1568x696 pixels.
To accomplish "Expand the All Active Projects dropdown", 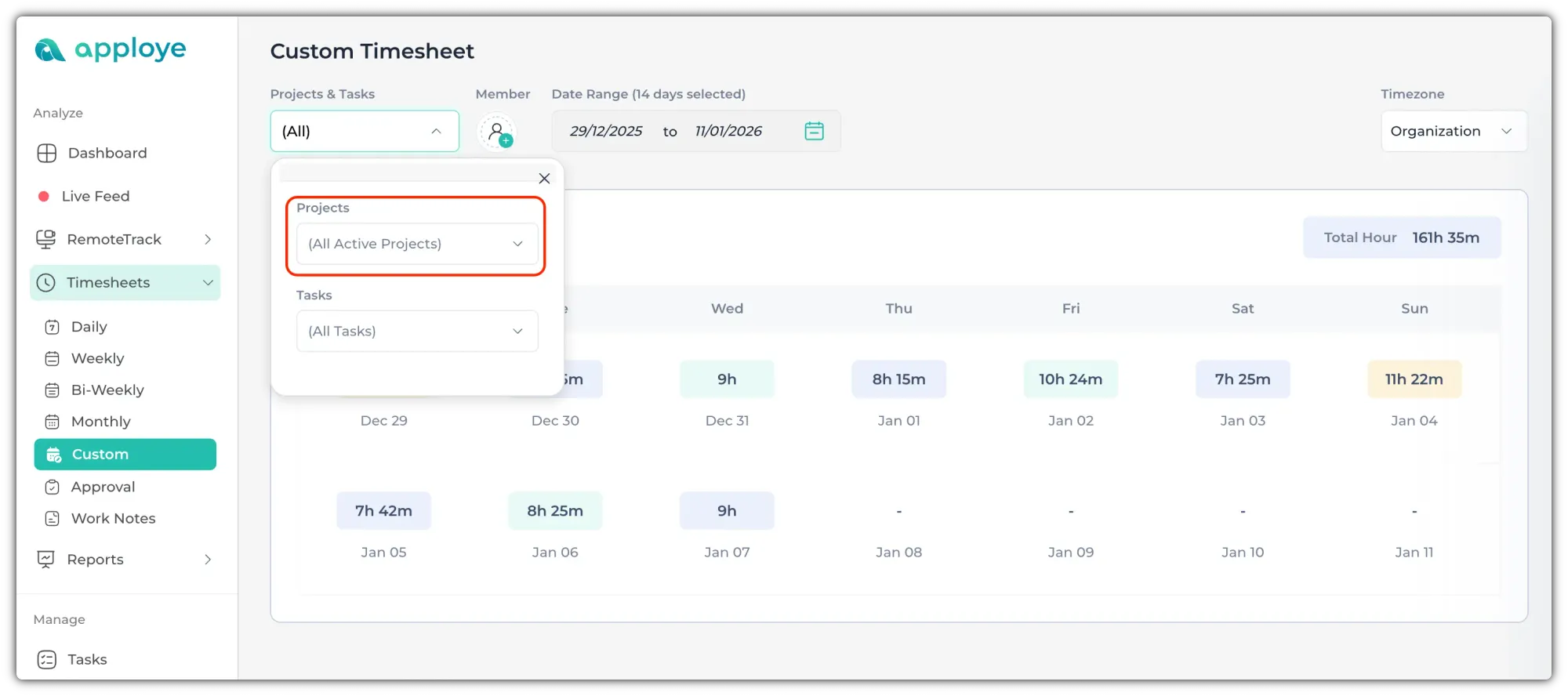I will pyautogui.click(x=417, y=244).
